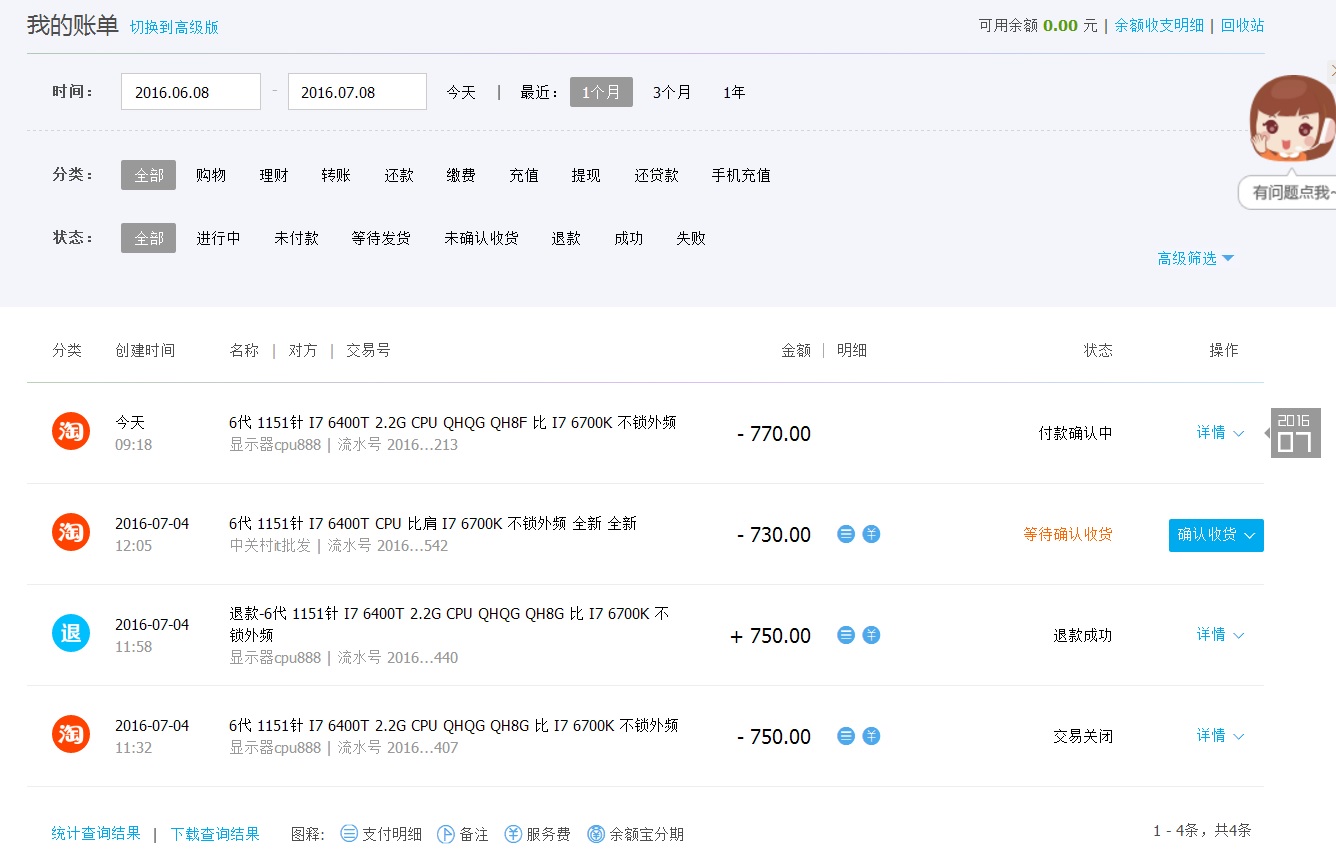Open payment detail icon for +750.00 refund
Viewport: 1336px width, 853px height.
846,635
